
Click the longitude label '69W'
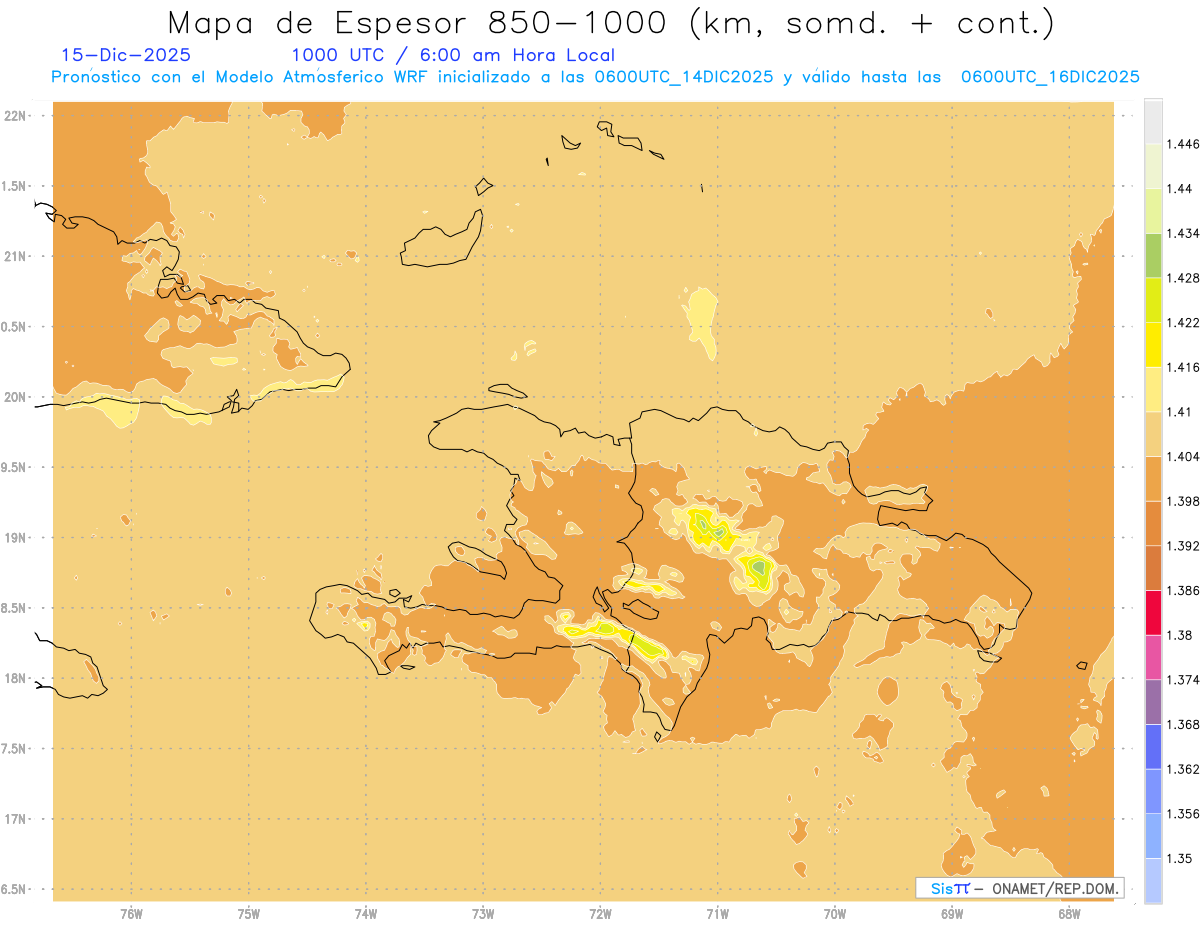click(x=952, y=914)
